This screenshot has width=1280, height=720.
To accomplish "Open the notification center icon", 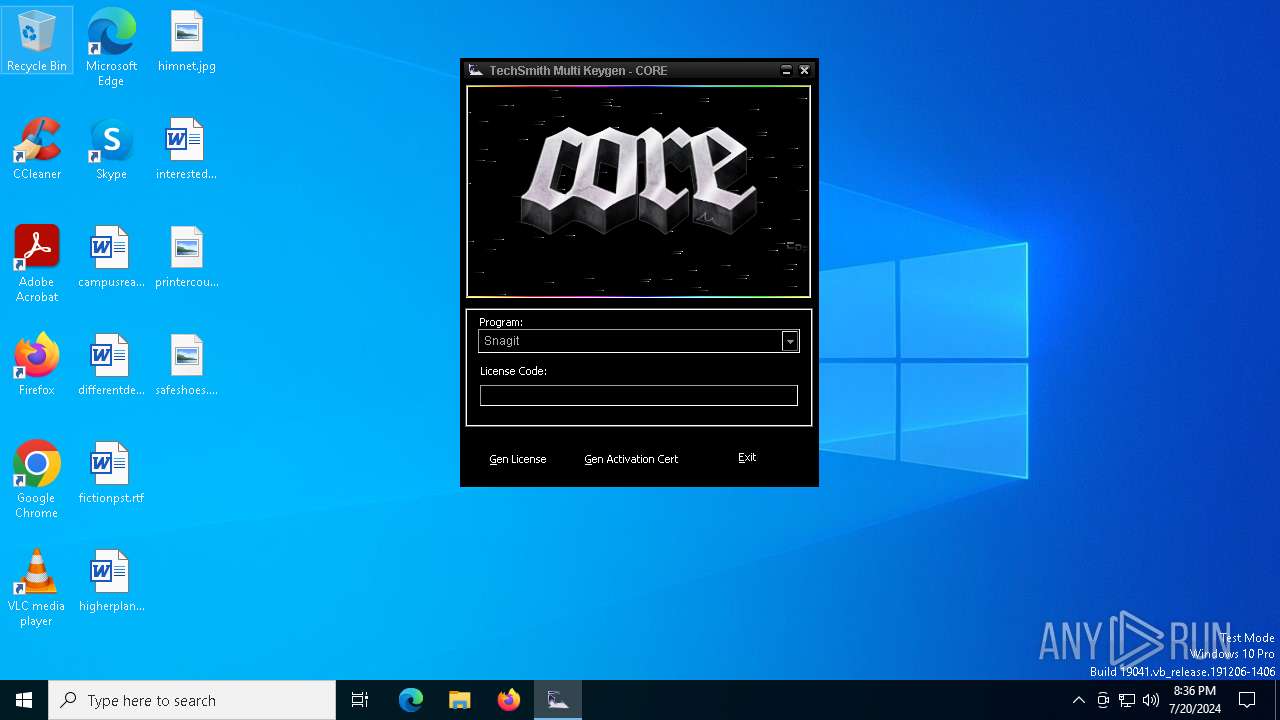I will coord(1247,700).
